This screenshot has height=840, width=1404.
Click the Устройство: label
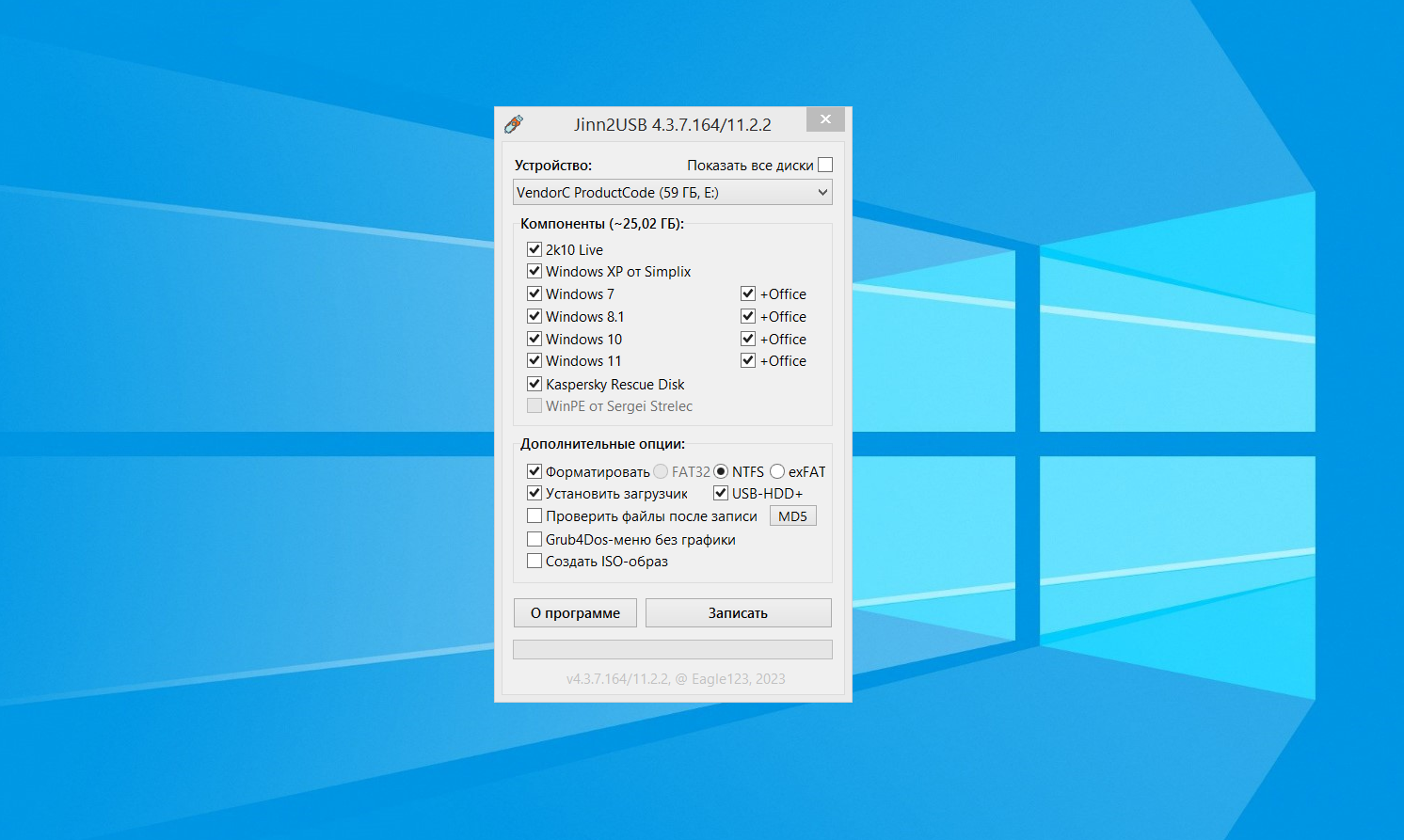tap(553, 165)
